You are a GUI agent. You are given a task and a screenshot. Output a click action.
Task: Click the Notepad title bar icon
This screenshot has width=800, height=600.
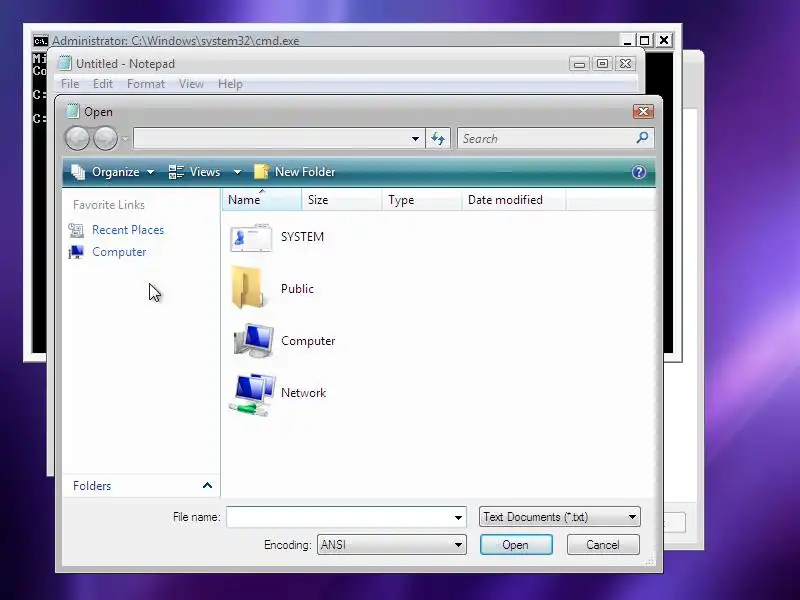pos(65,63)
